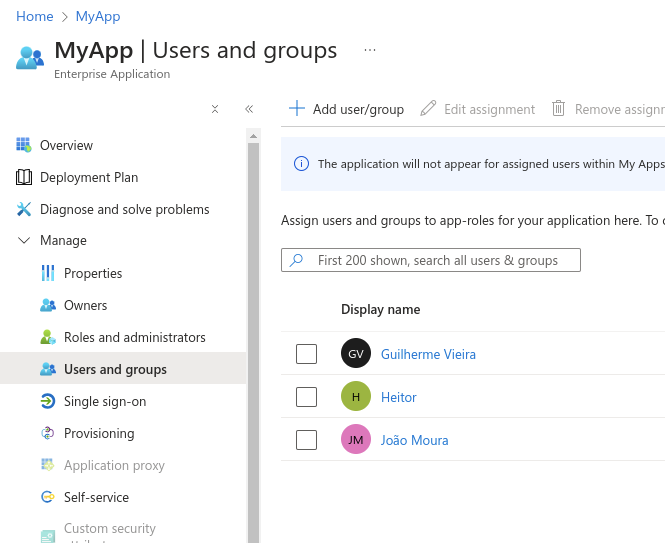Click the Owners people icon
The width and height of the screenshot is (665, 543).
pos(48,305)
